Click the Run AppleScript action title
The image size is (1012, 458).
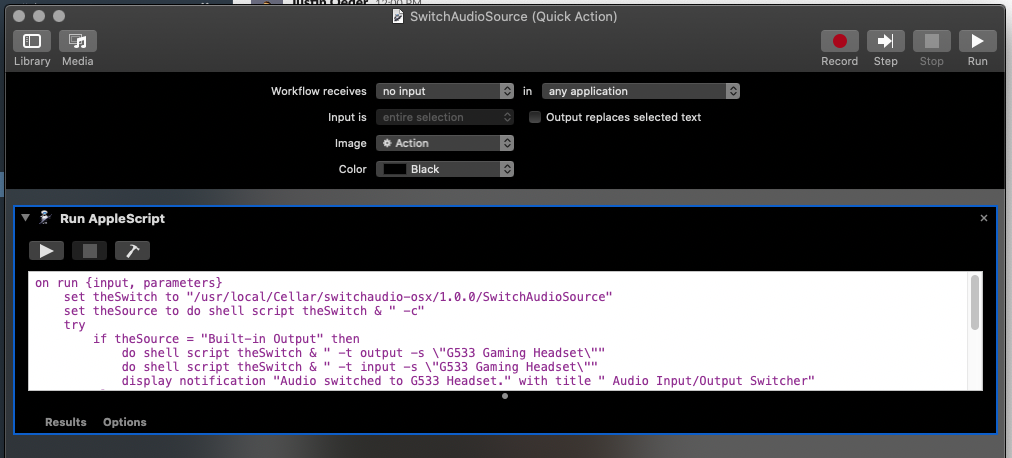[112, 218]
